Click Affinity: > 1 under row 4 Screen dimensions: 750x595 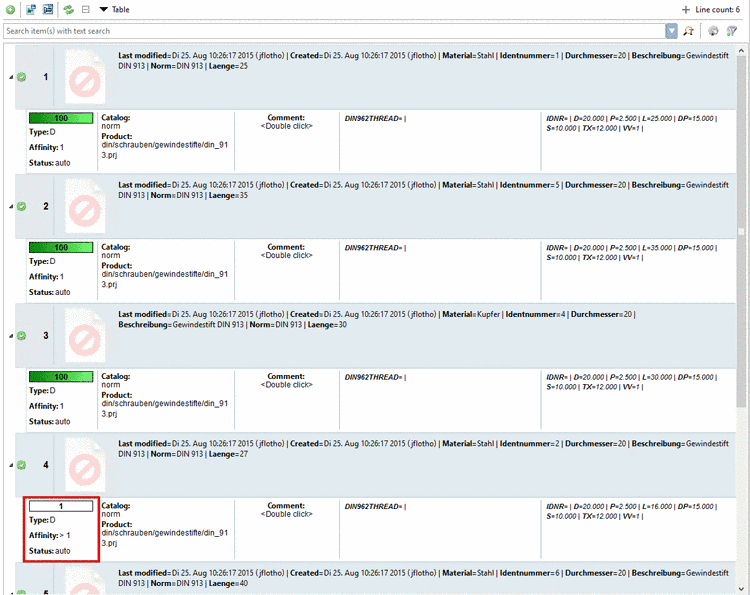point(50,535)
